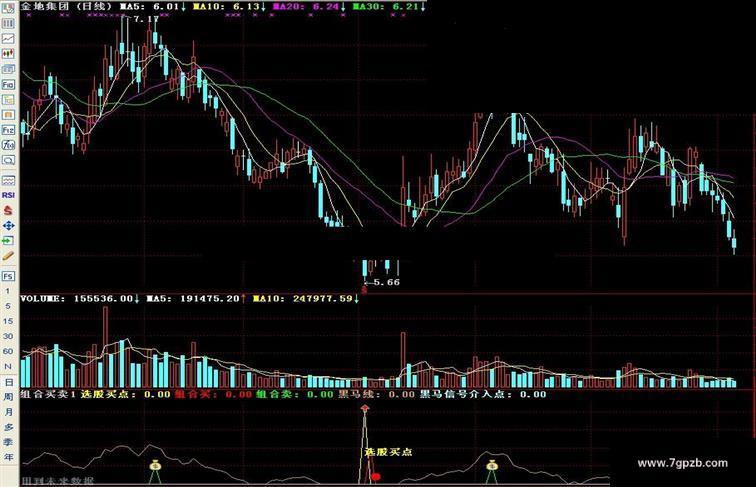Click the green 组合卖: 0.00 label
Screen dimensions: 756x487
[295, 394]
